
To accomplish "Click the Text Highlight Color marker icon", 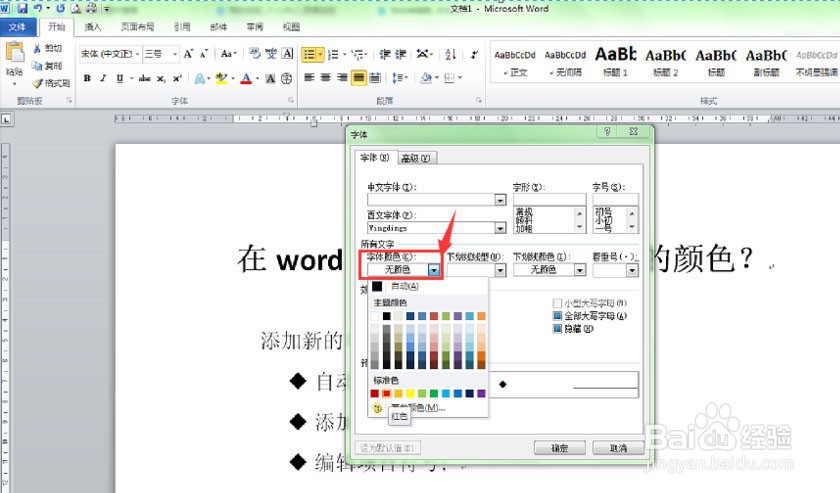I will point(221,78).
